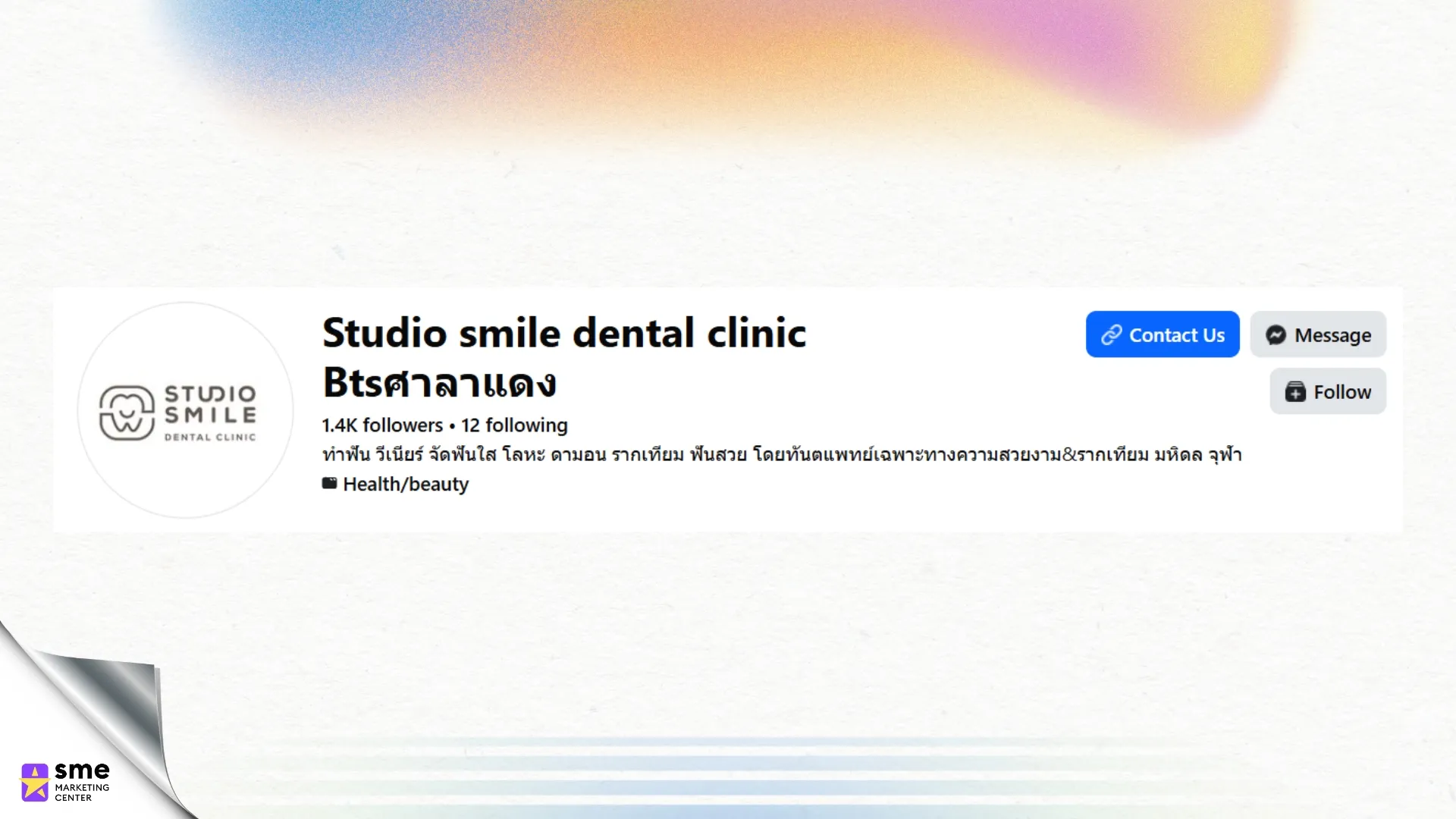Click the folder icon beside Health/beauty
Screen dimensions: 1456x819
tap(329, 483)
